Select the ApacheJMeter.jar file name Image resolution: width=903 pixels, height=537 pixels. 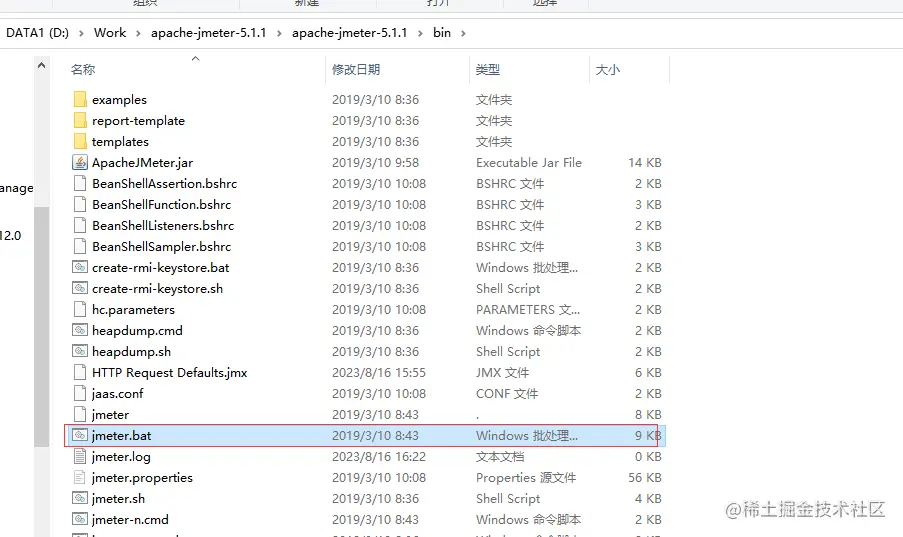coord(142,162)
